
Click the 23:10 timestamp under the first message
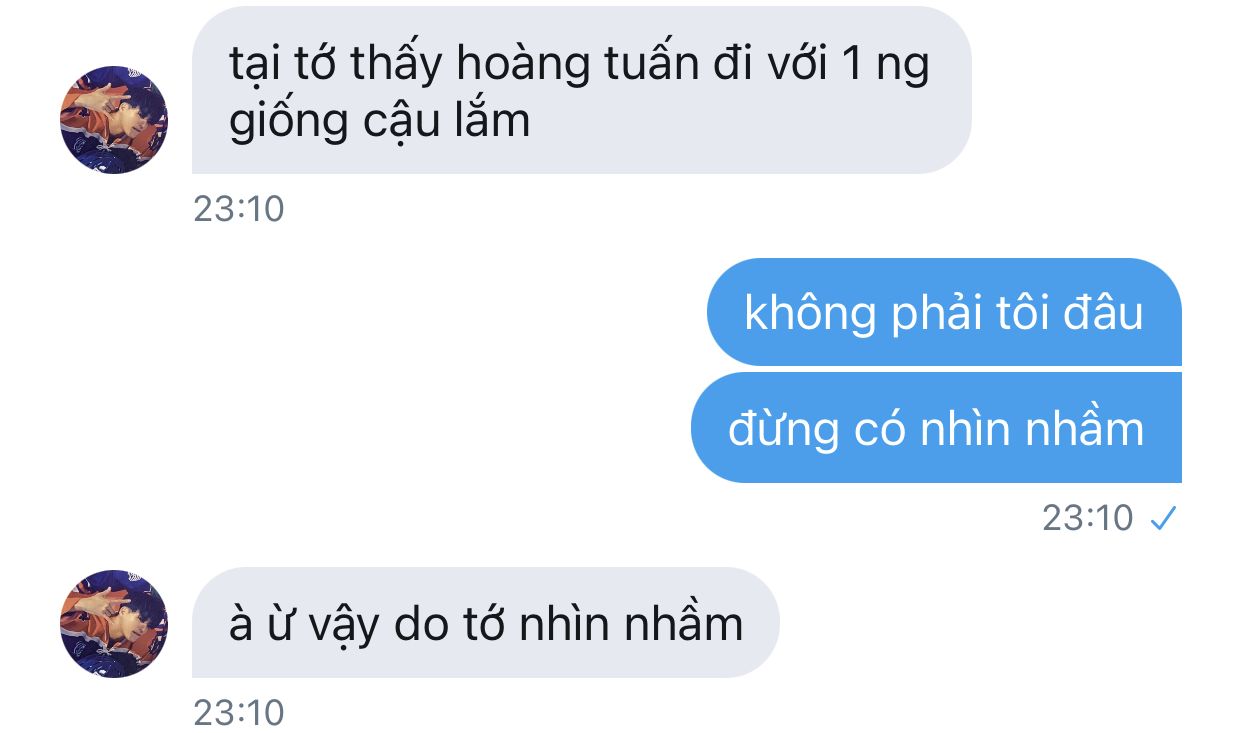click(x=239, y=209)
